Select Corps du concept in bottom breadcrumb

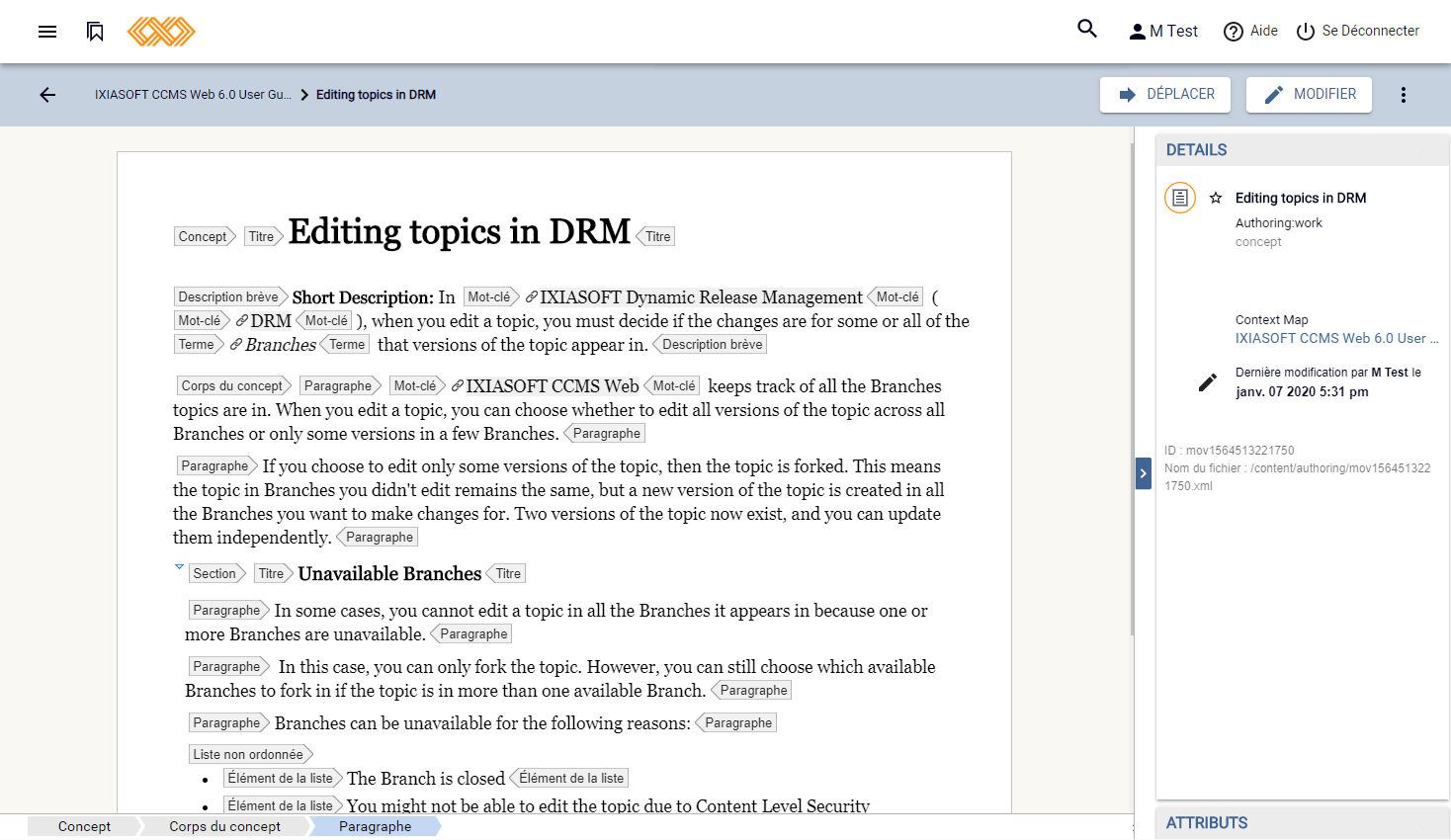click(x=224, y=826)
